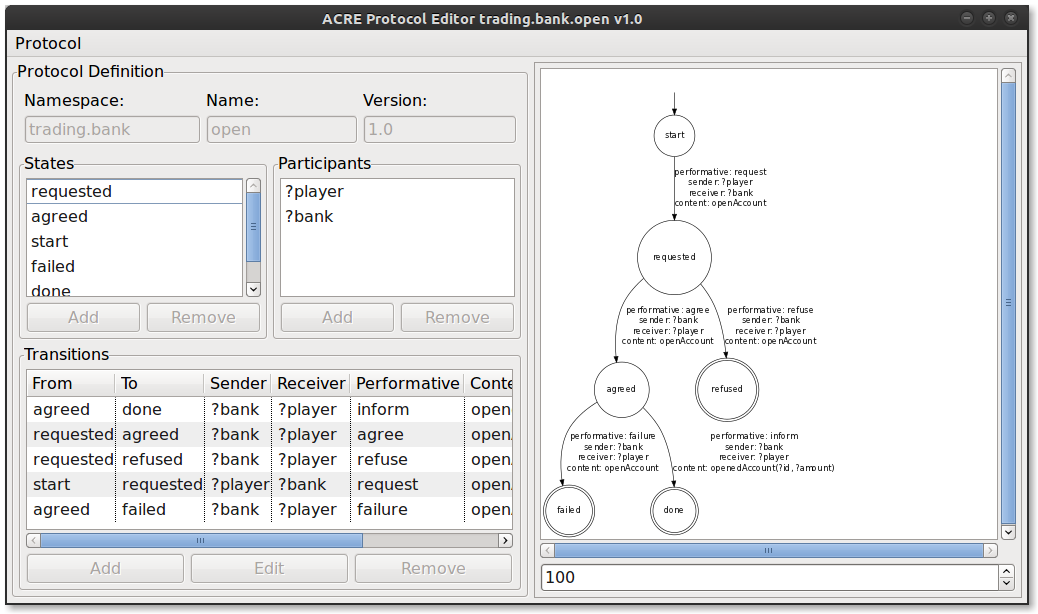Select the 'done' state in States list
Screen dimensions: 1038x614
(x=135, y=290)
